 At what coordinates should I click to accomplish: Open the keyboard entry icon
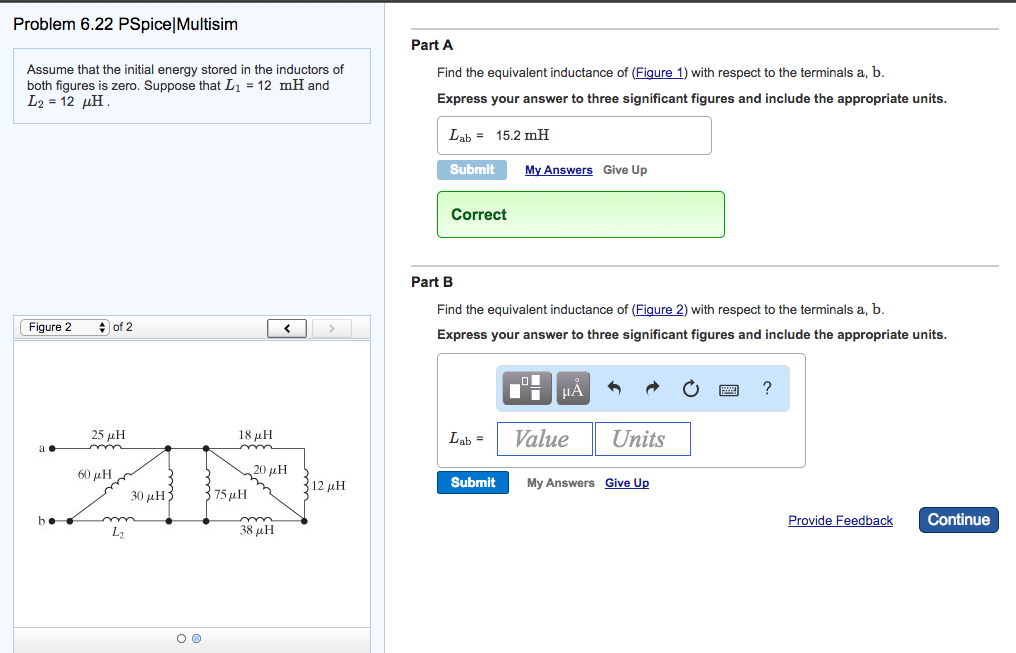coord(728,389)
